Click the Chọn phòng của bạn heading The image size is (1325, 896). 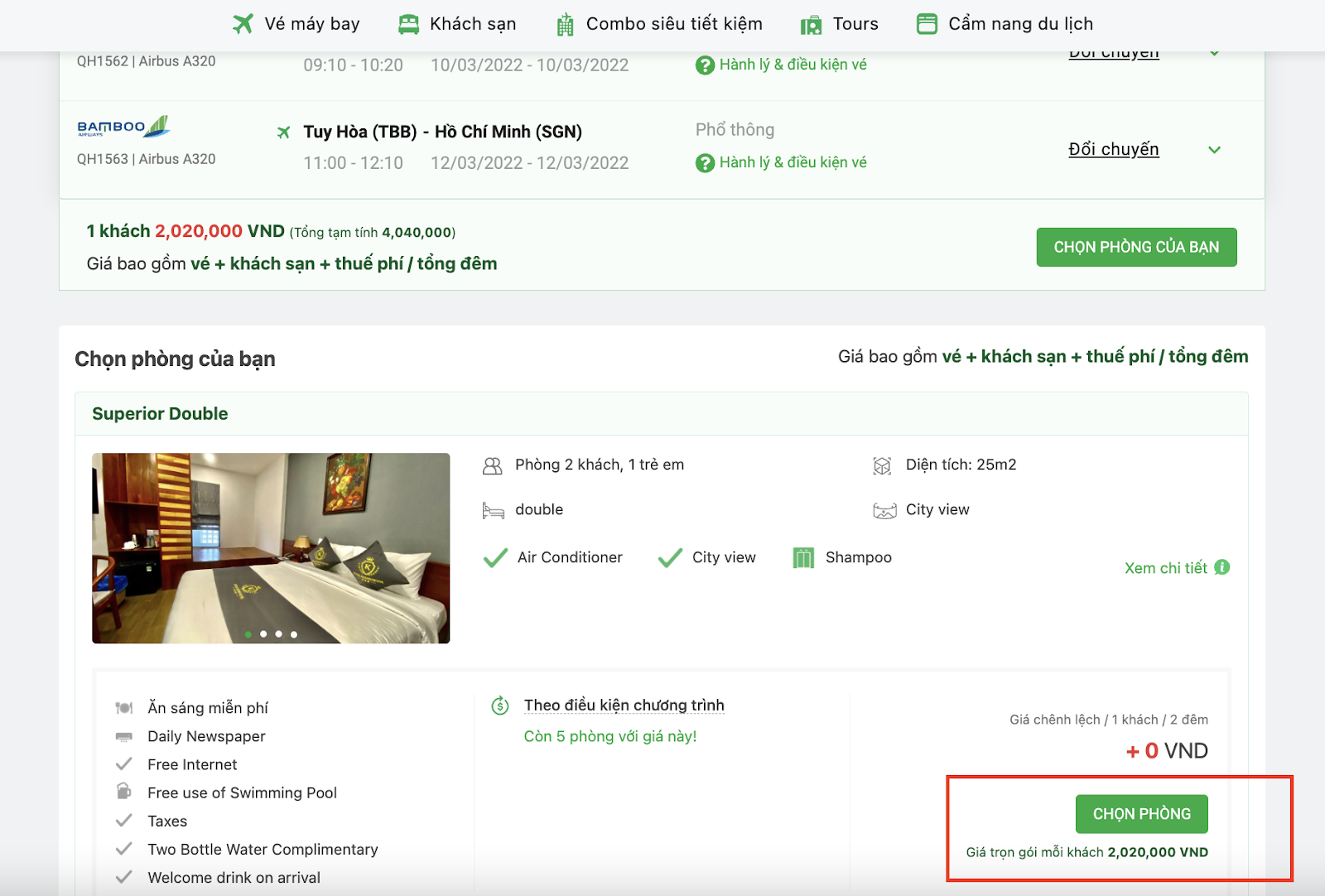(x=175, y=359)
